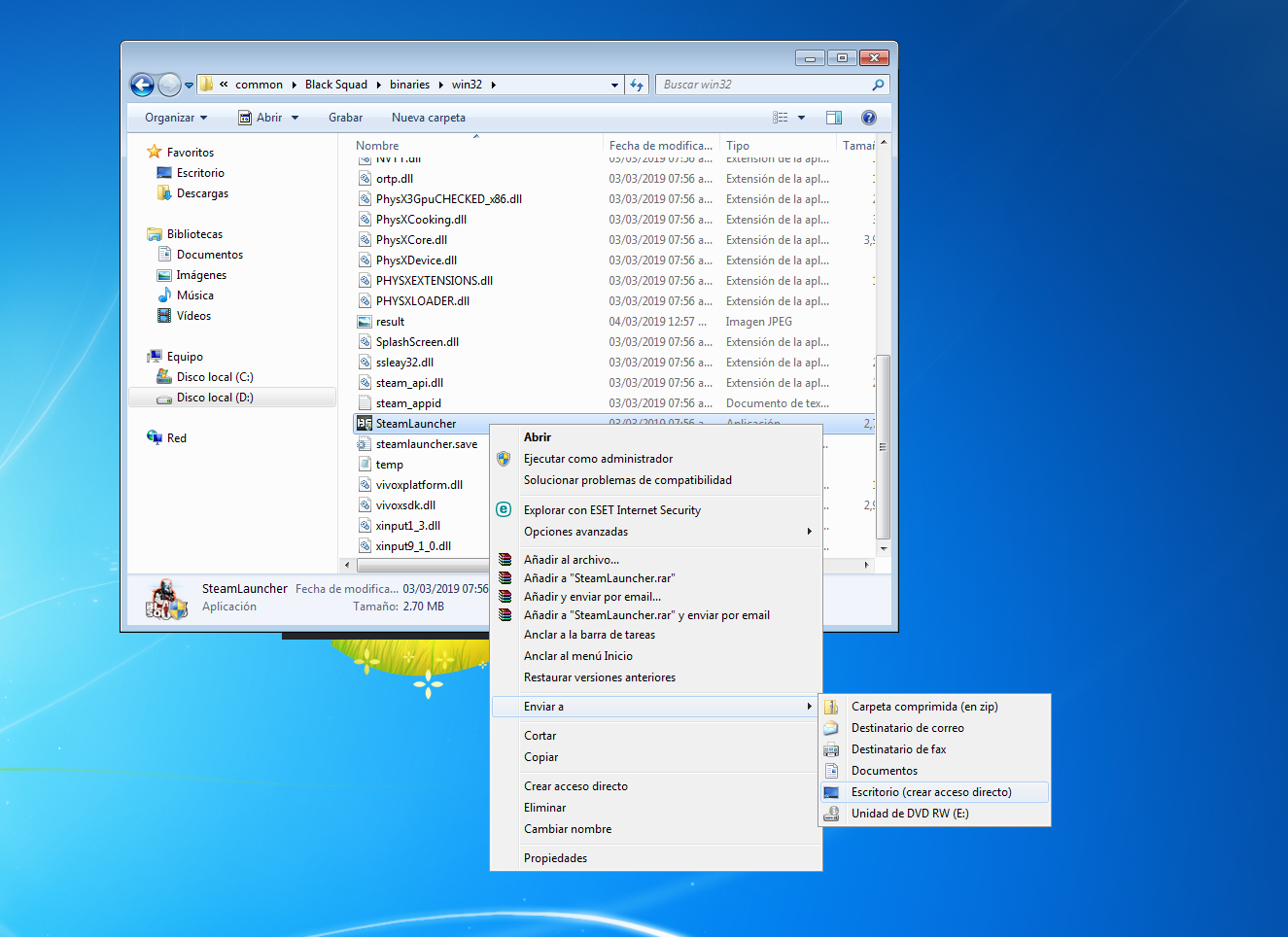Click the Red network icon
Image resolution: width=1288 pixels, height=937 pixels.
155,437
